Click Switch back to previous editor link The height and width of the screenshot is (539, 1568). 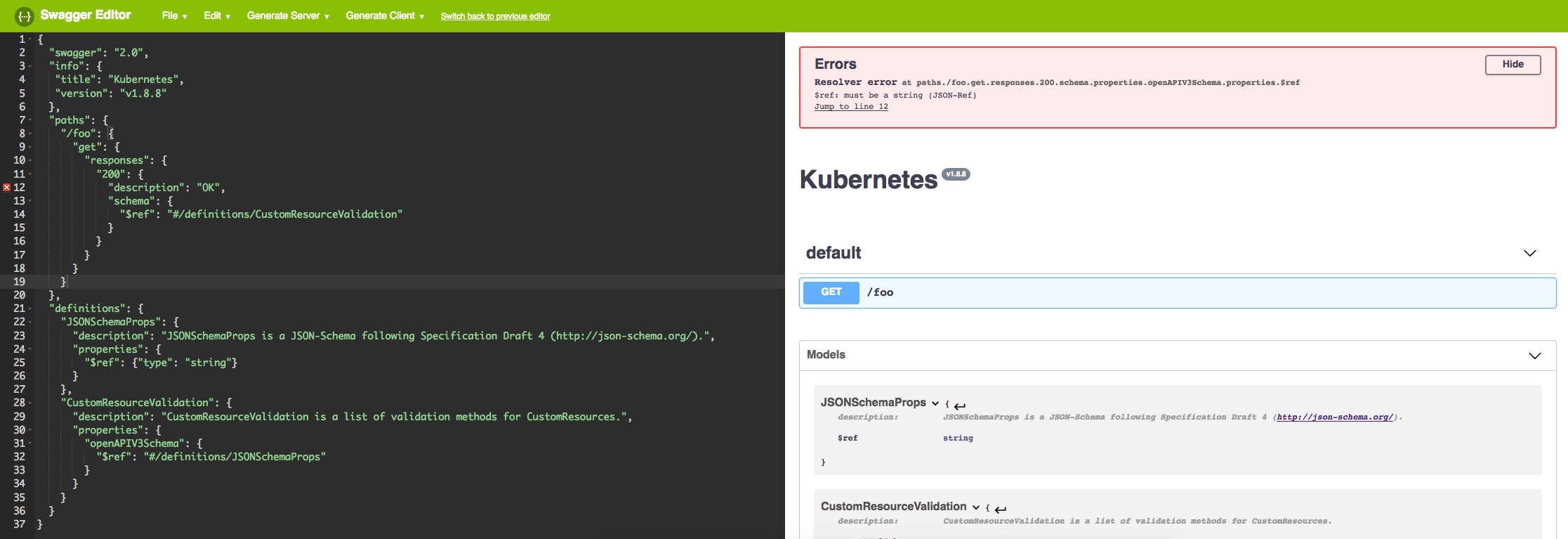coord(495,16)
